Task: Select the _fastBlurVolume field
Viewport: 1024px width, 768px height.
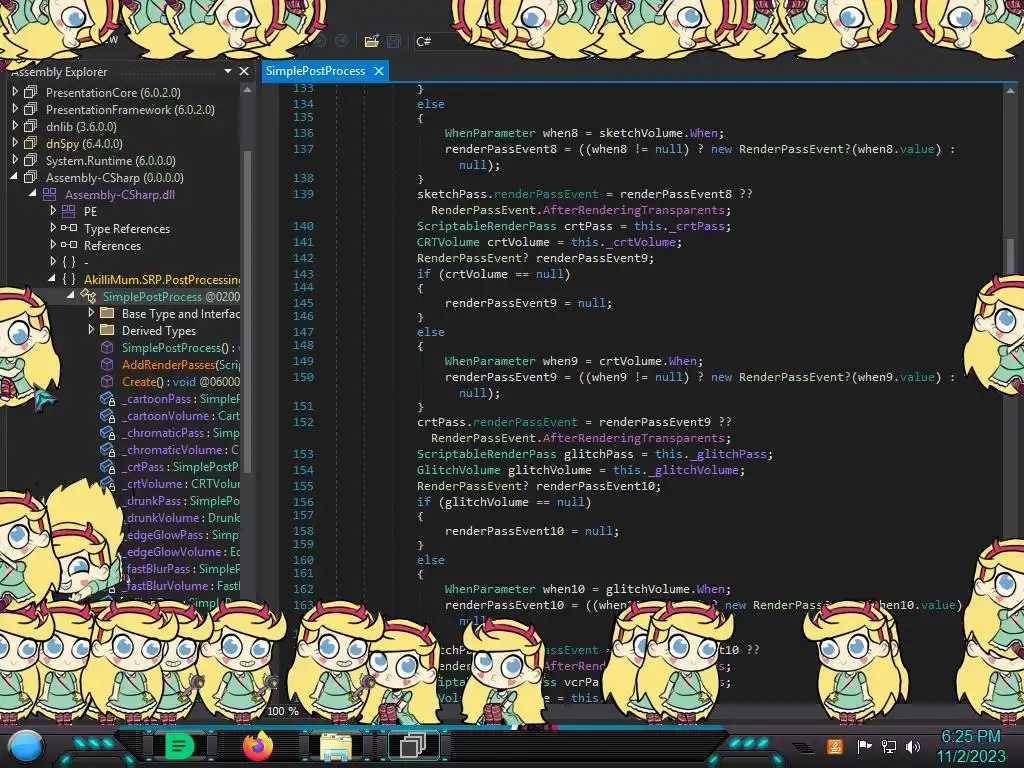Action: [x=182, y=585]
